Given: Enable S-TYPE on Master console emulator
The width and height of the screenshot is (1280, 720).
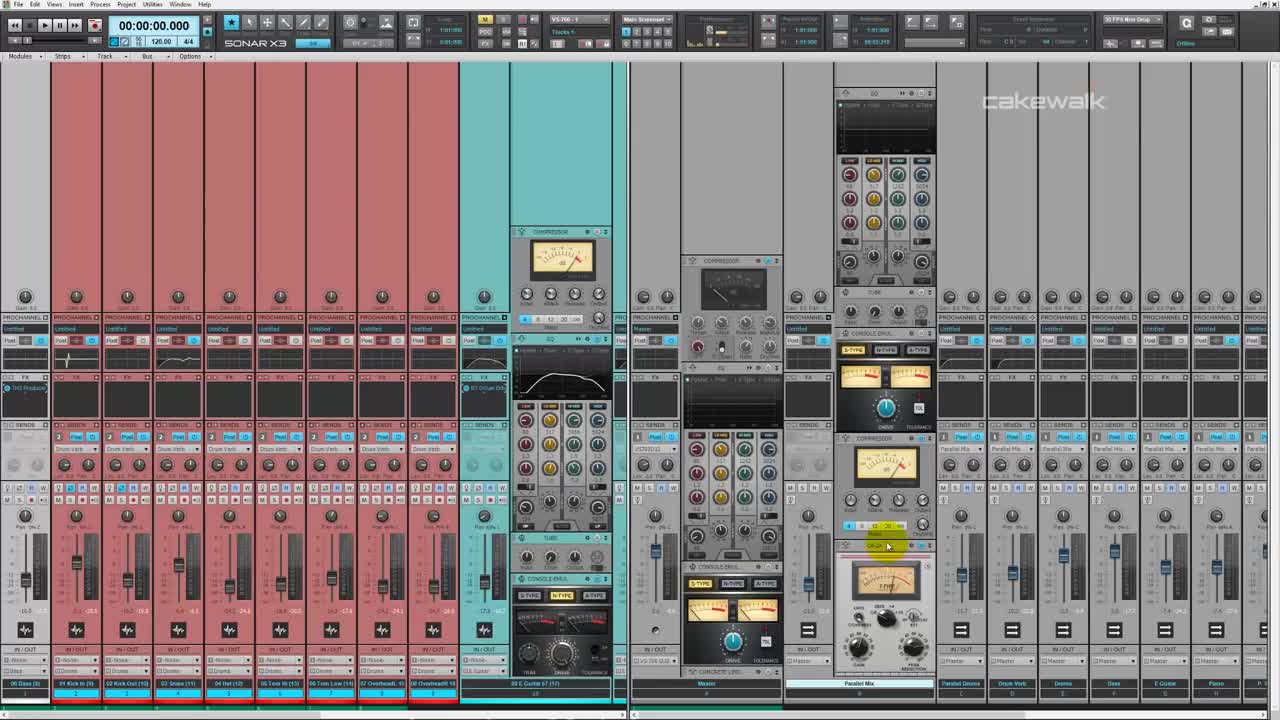Looking at the screenshot, I should click(700, 584).
